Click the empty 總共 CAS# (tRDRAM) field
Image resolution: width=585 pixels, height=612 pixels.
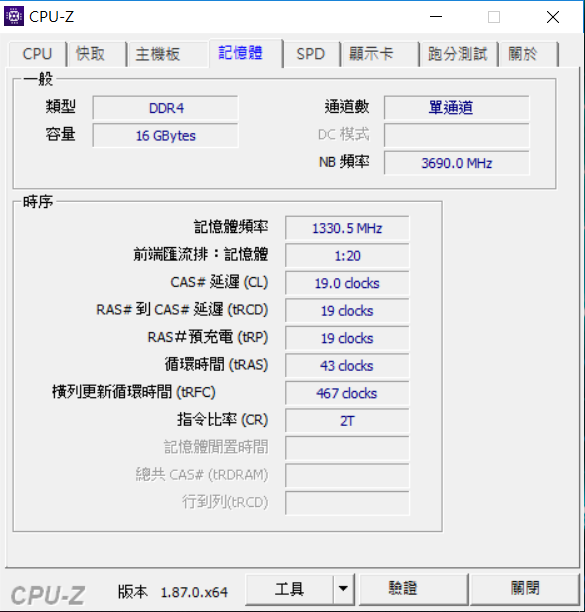347,475
